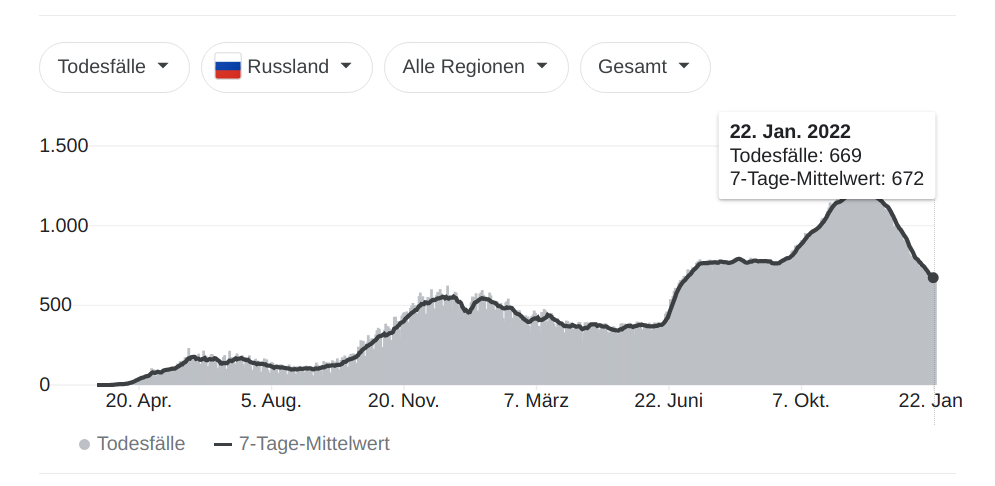Image resolution: width=995 pixels, height=486 pixels.
Task: Click the arrow beside Alle Regionen
Action: (x=542, y=67)
